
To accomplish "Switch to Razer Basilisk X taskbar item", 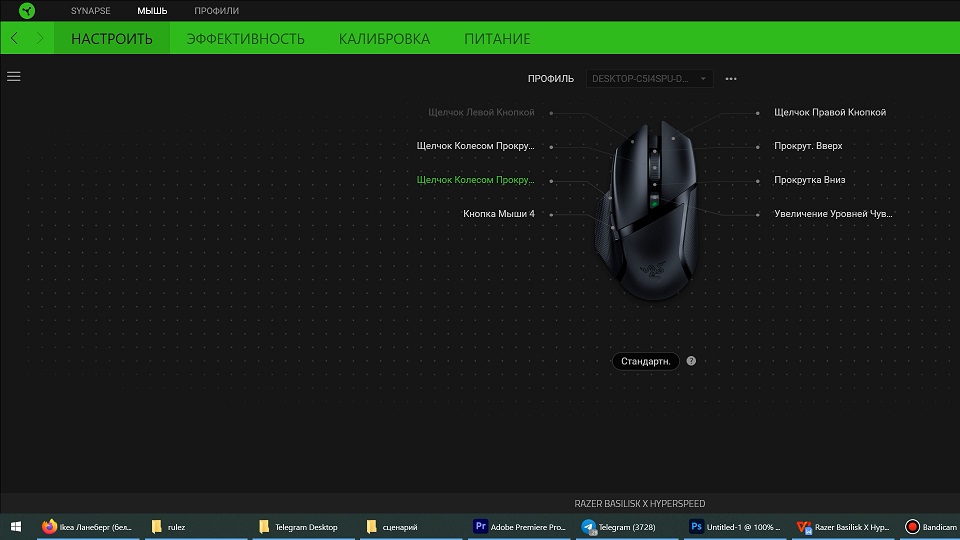I will [842, 527].
